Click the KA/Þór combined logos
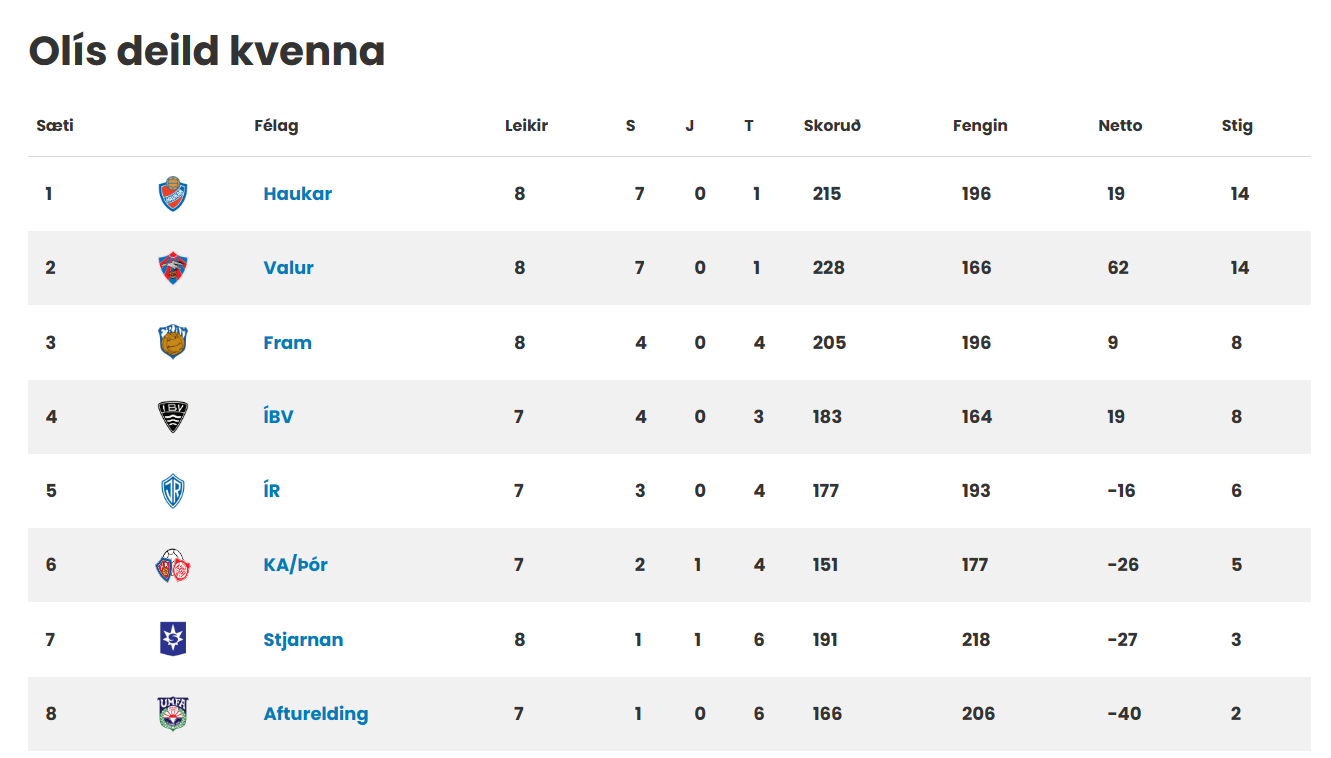 pos(173,565)
